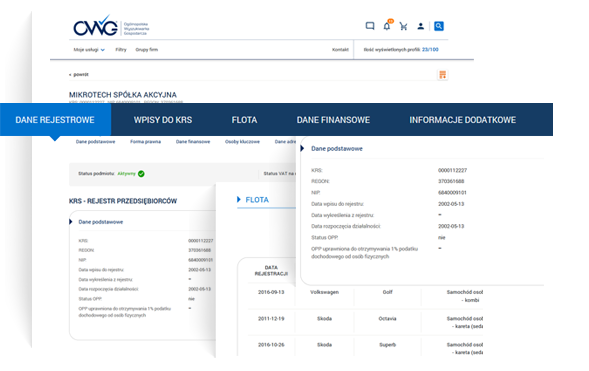This screenshot has width=589, height=371.
Task: Select the INFORMACJE DODATKOWE tab
Action: click(x=462, y=120)
